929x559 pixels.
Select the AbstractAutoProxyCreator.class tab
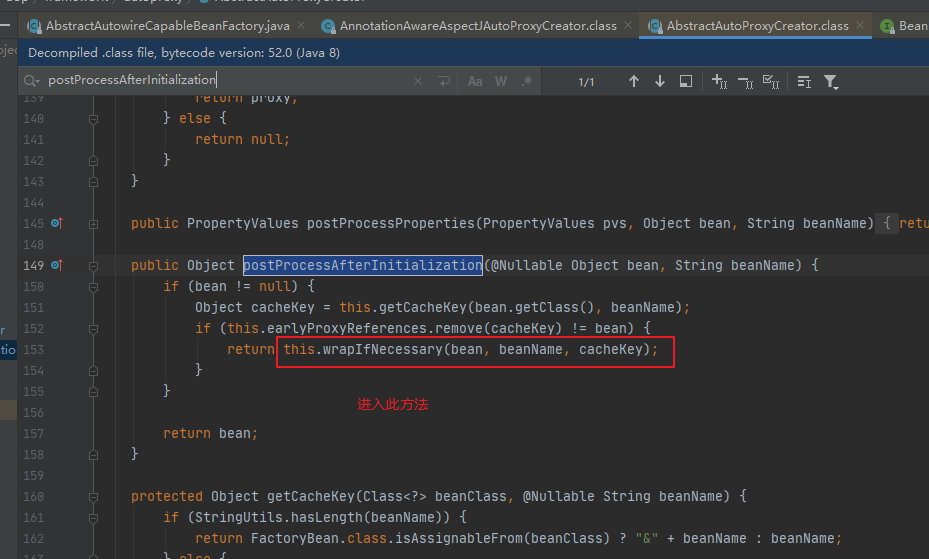[x=757, y=25]
